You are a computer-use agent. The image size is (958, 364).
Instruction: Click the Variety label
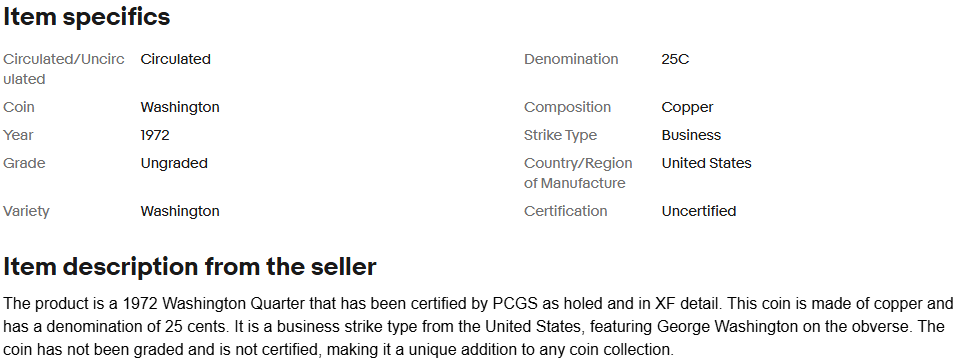(x=26, y=211)
